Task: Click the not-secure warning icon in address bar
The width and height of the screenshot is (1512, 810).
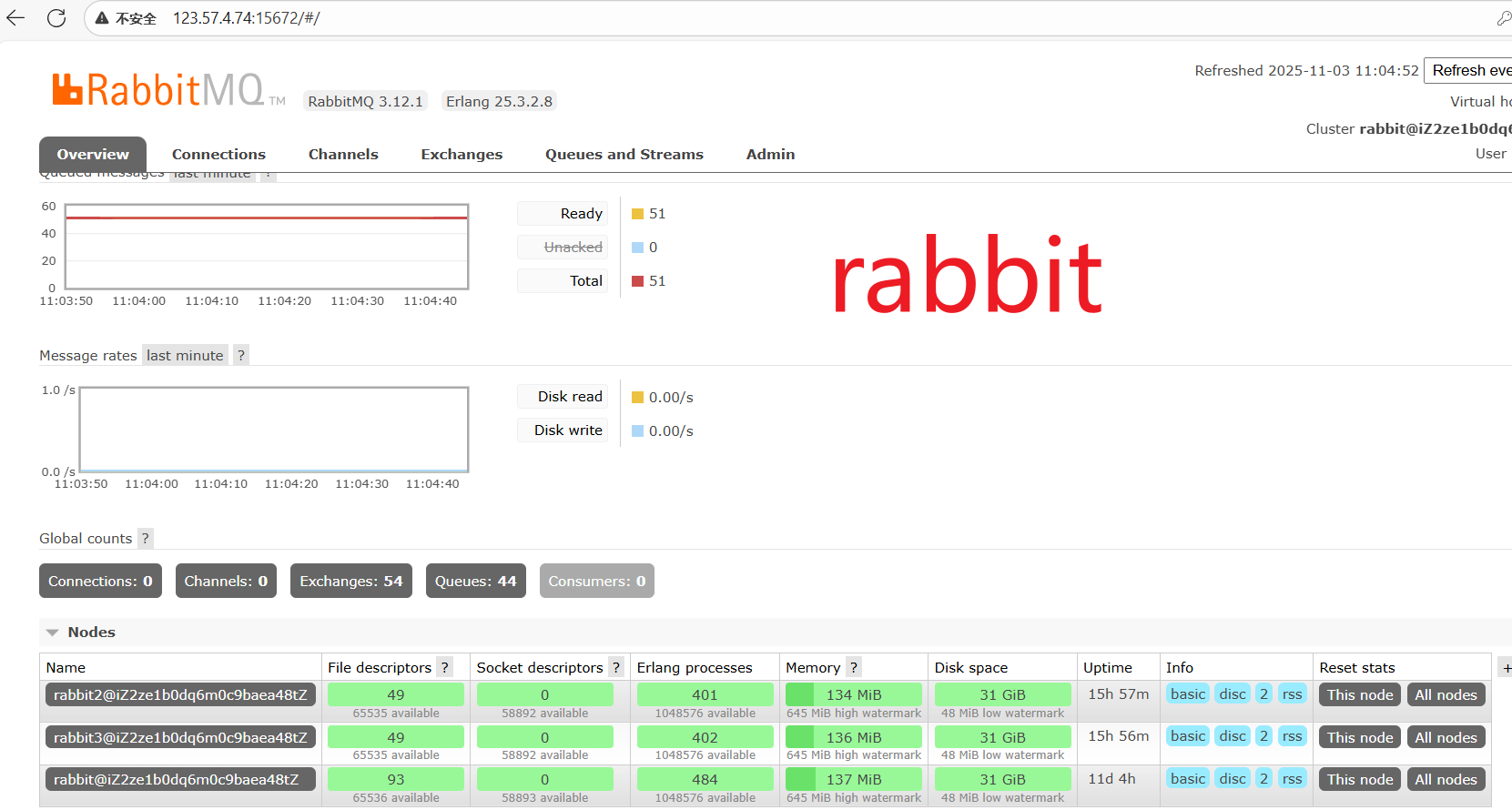Action: tap(102, 18)
